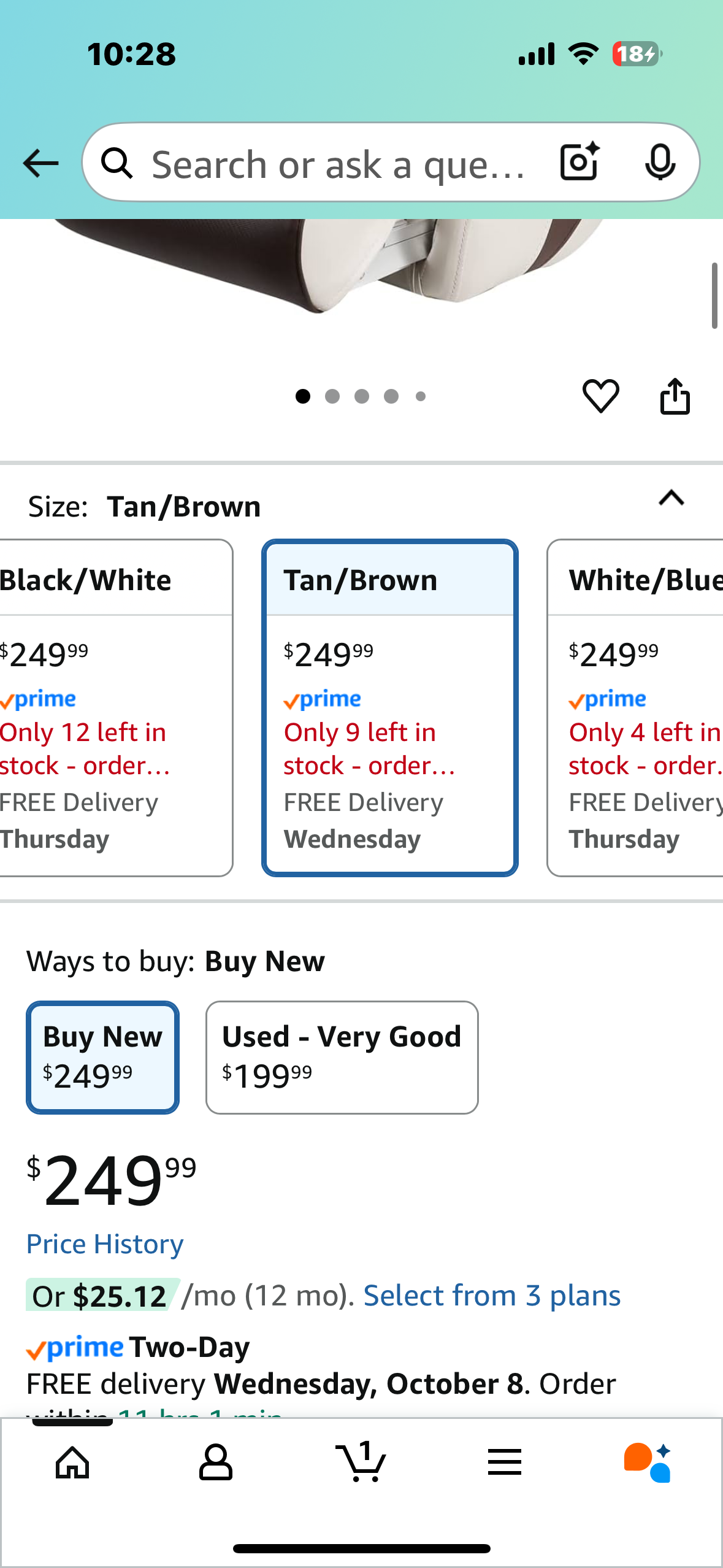Tap the search input field
This screenshot has width=723, height=1568.
click(x=337, y=164)
